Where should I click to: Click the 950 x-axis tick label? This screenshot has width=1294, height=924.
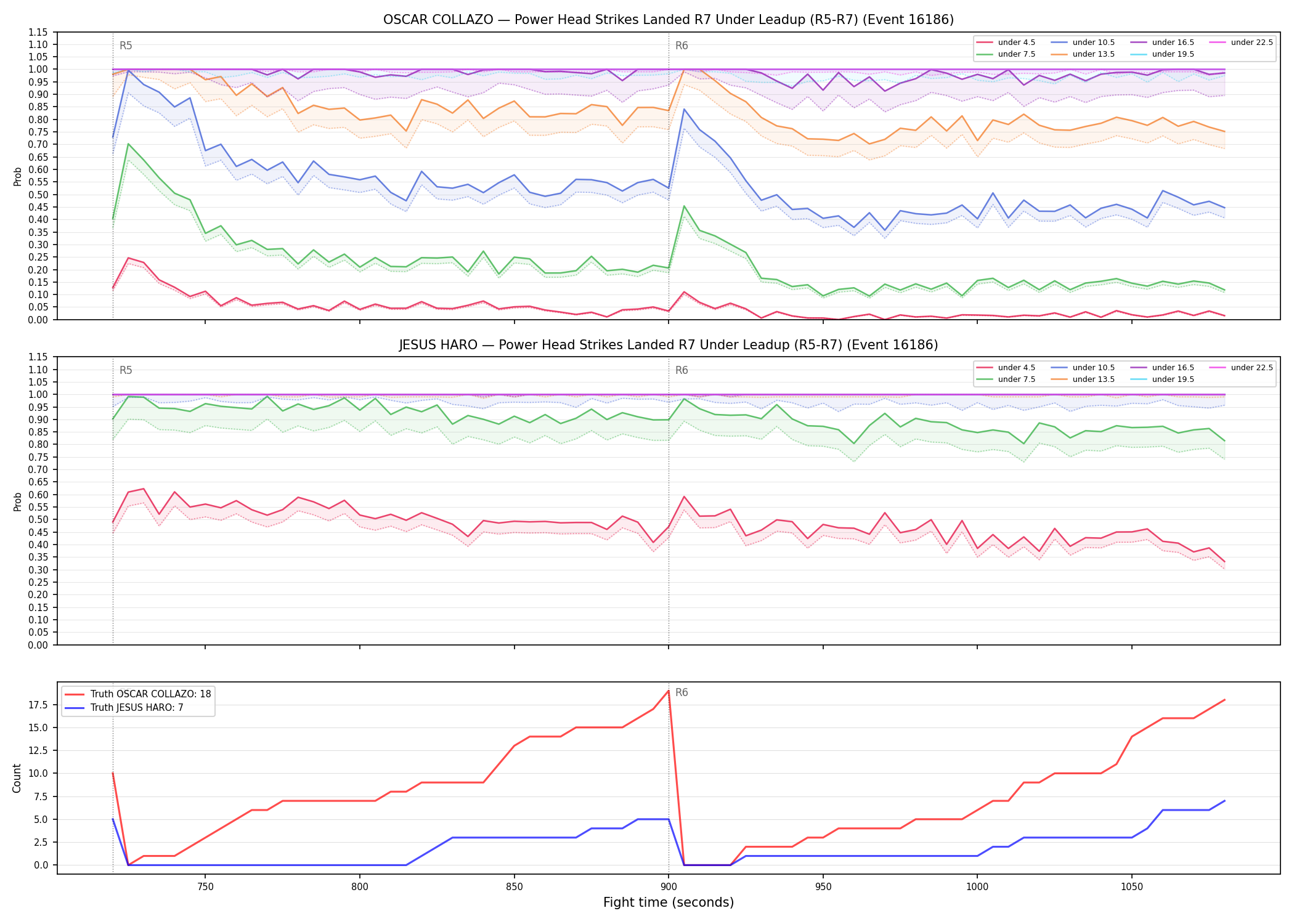[x=823, y=887]
